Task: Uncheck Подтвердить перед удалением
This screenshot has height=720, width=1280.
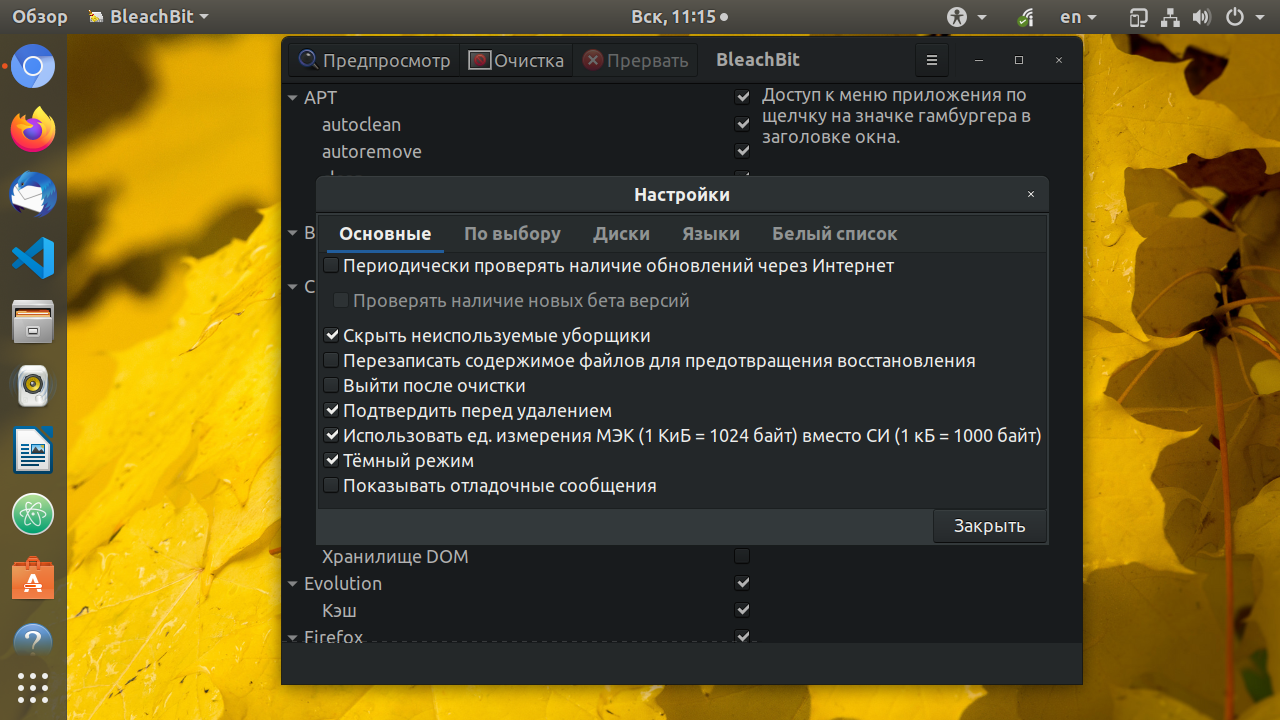Action: tap(331, 411)
